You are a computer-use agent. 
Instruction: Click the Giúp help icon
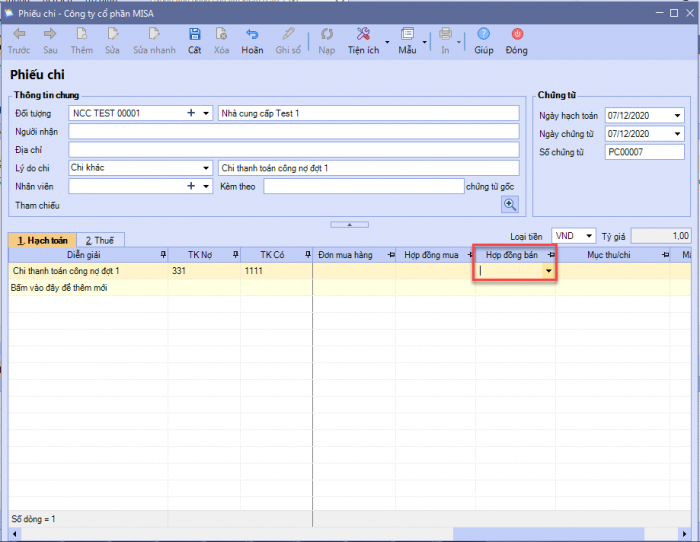(483, 34)
